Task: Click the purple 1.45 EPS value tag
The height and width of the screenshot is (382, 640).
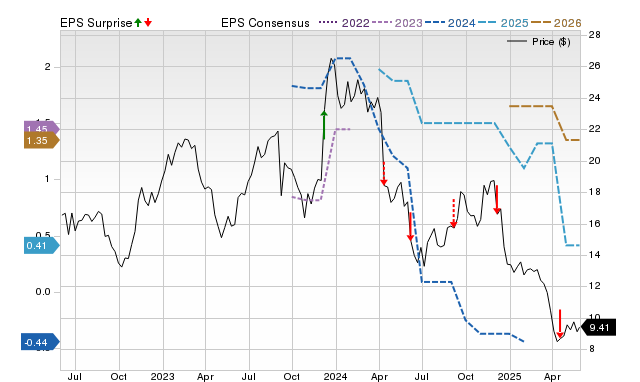Action: [41, 128]
